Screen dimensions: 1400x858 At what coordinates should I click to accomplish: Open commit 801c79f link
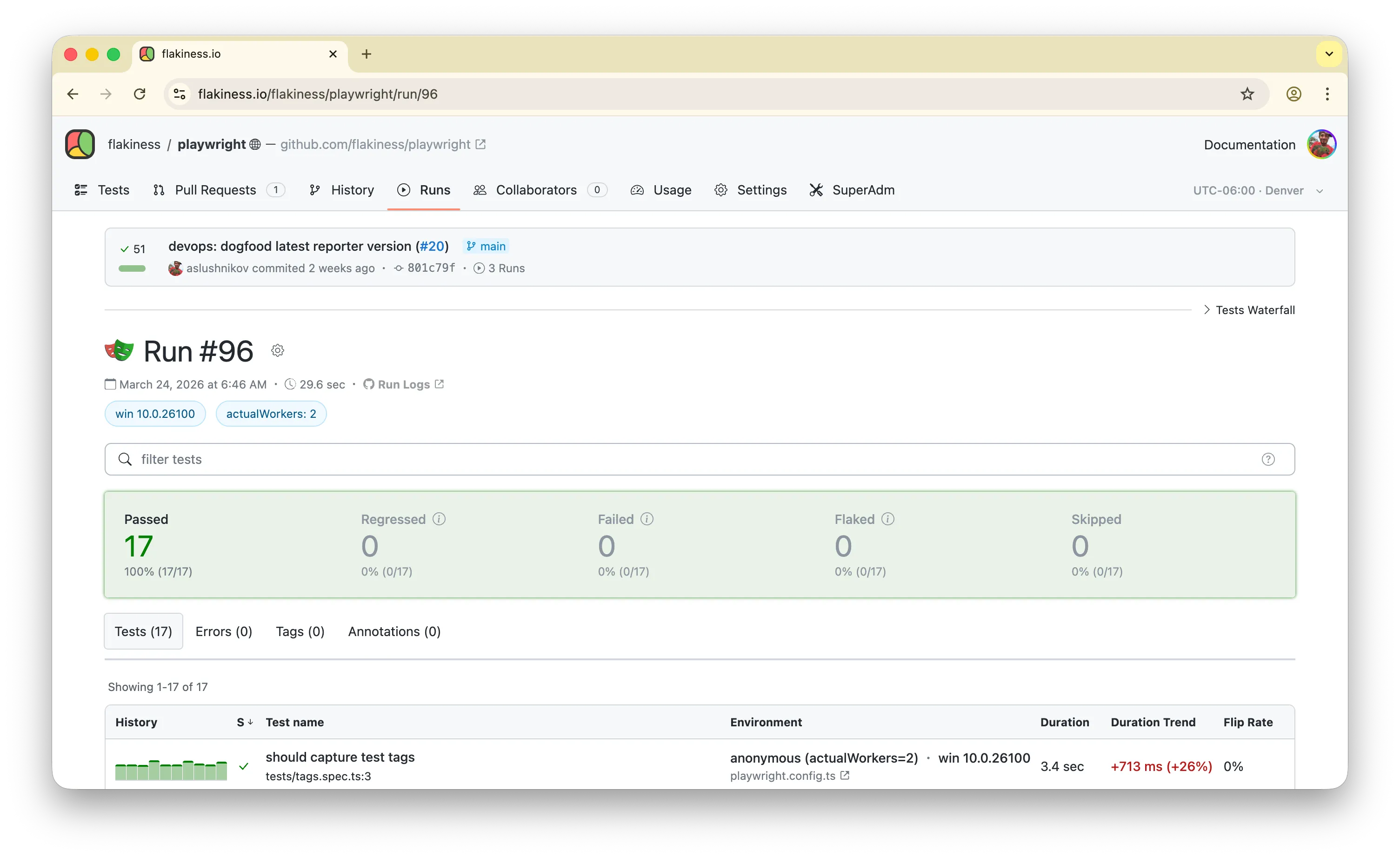pyautogui.click(x=431, y=268)
